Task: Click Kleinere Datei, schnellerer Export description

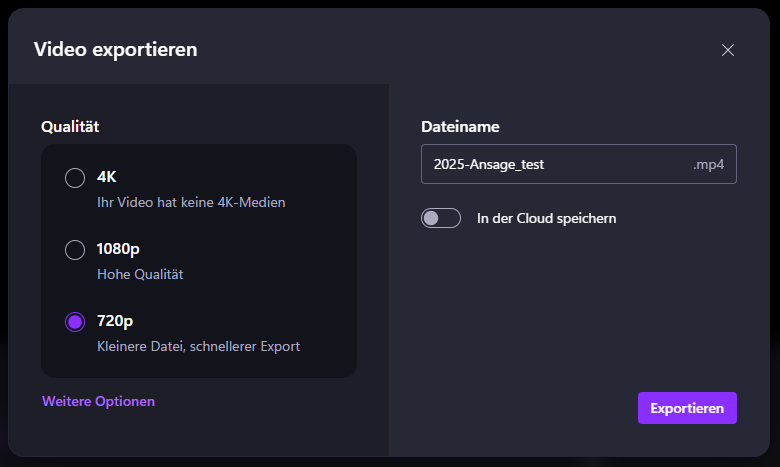Action: (198, 346)
